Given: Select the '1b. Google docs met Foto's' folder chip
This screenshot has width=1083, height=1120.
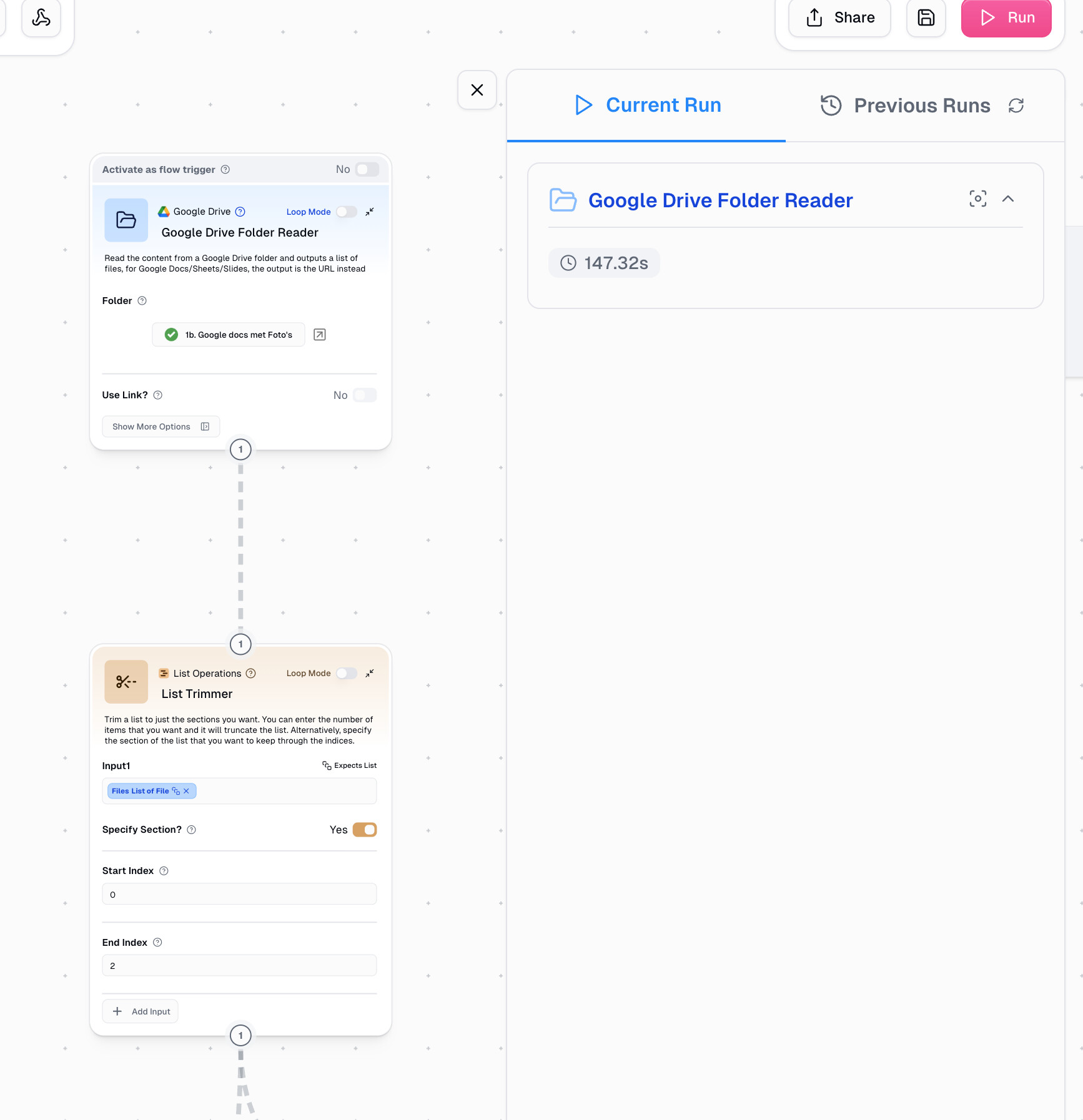Looking at the screenshot, I should [x=229, y=335].
